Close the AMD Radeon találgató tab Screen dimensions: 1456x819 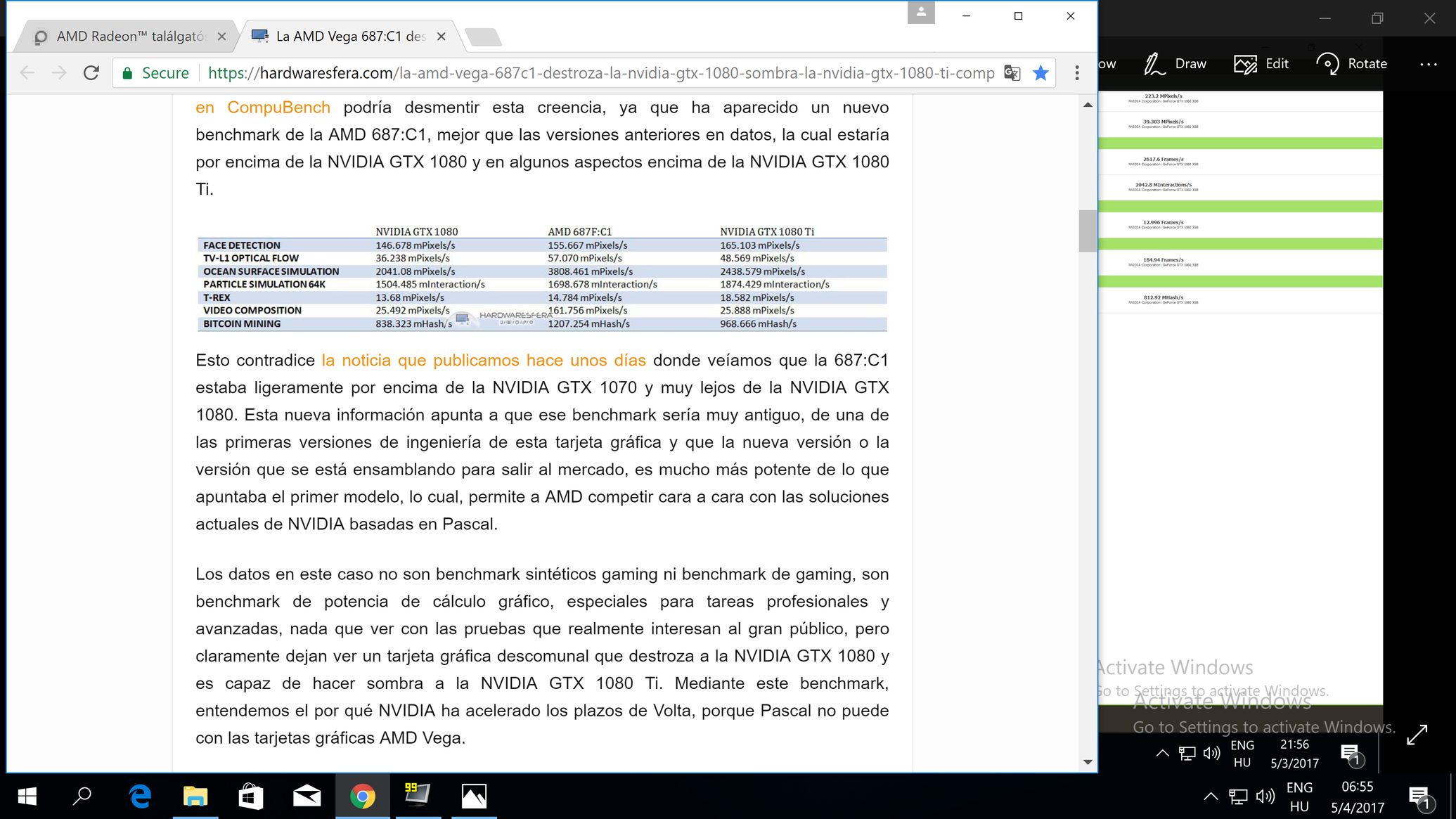coord(221,37)
